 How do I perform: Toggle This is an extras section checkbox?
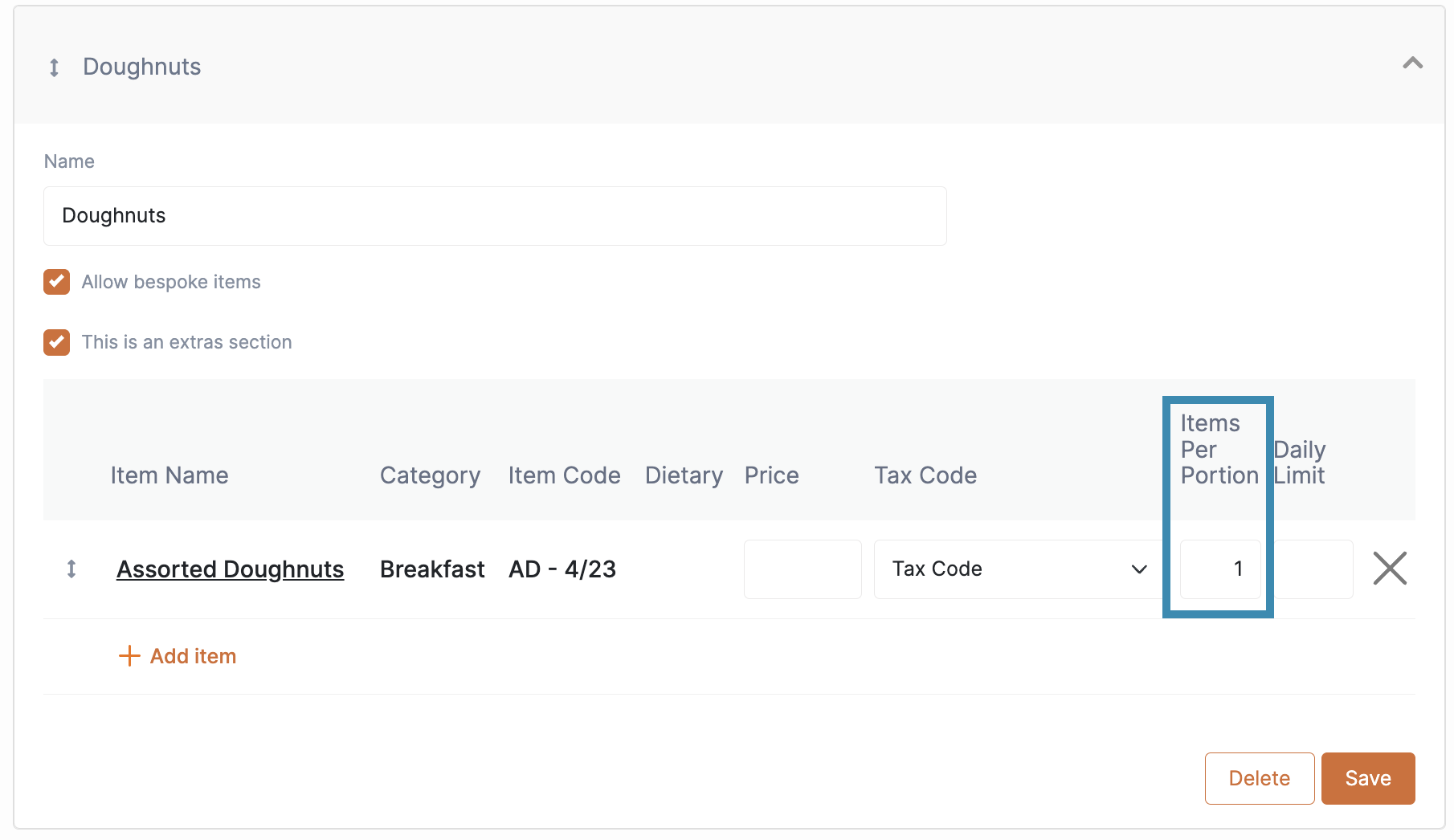click(56, 342)
